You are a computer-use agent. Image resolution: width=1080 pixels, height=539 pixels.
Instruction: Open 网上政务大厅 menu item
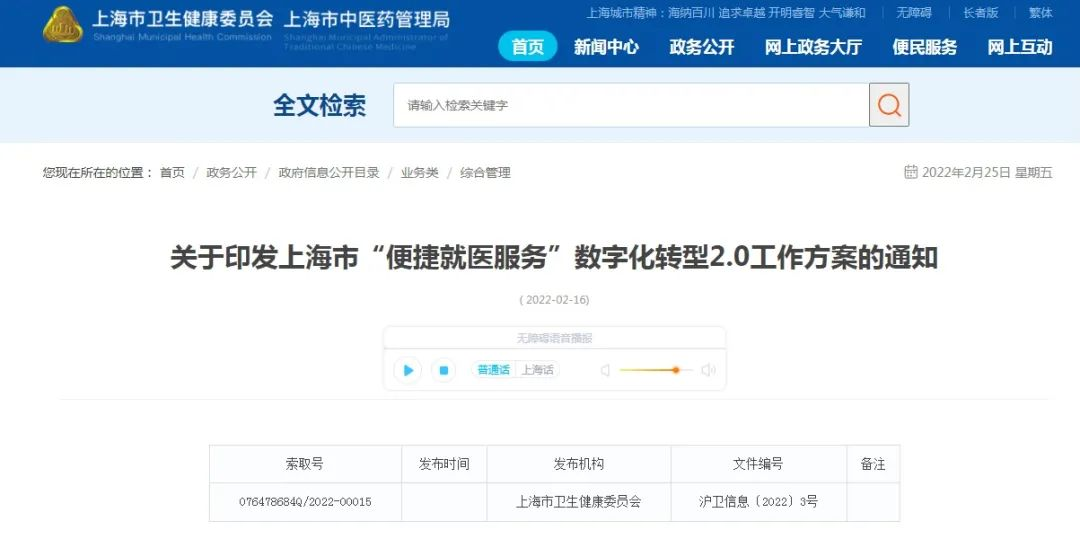tap(813, 47)
